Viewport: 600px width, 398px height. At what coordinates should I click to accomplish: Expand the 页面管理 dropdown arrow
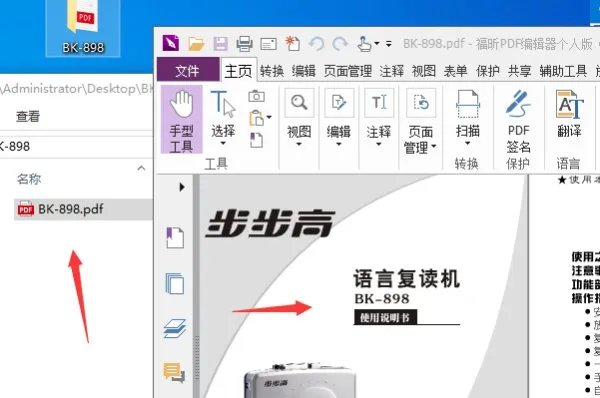click(434, 147)
